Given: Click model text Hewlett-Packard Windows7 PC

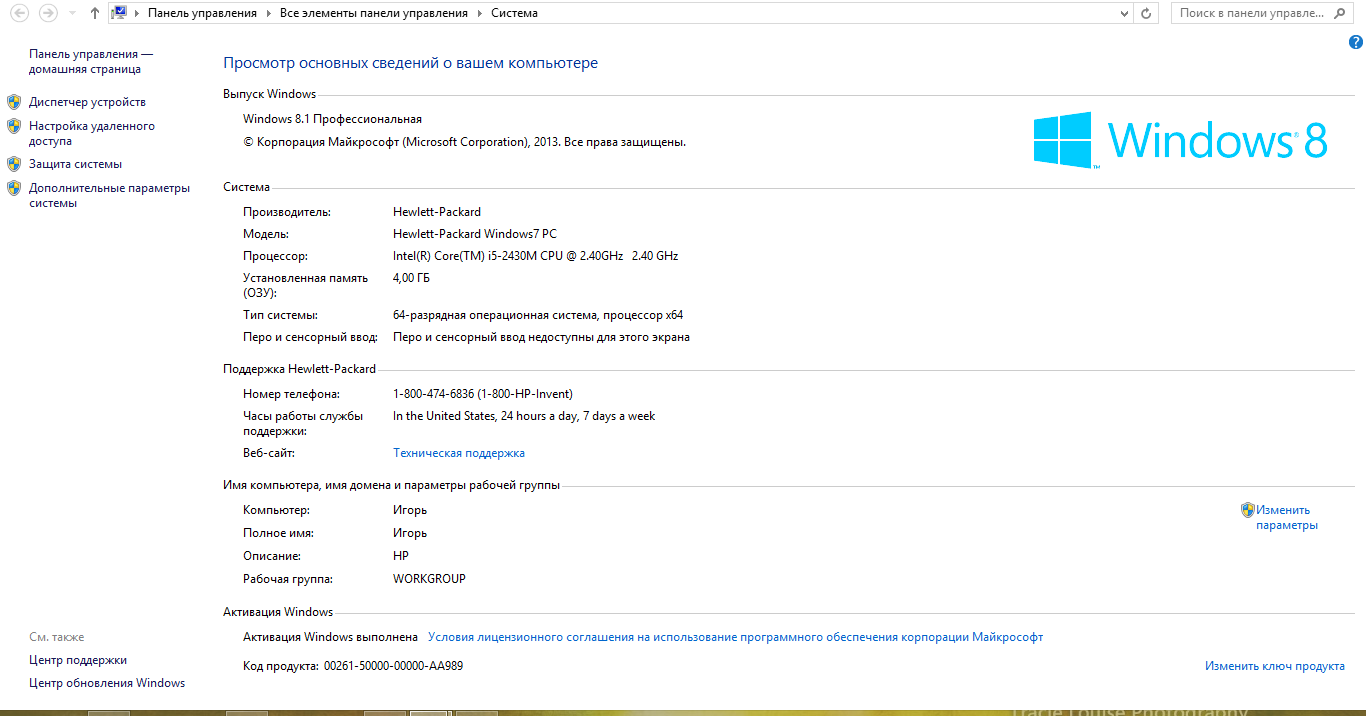Looking at the screenshot, I should click(475, 234).
